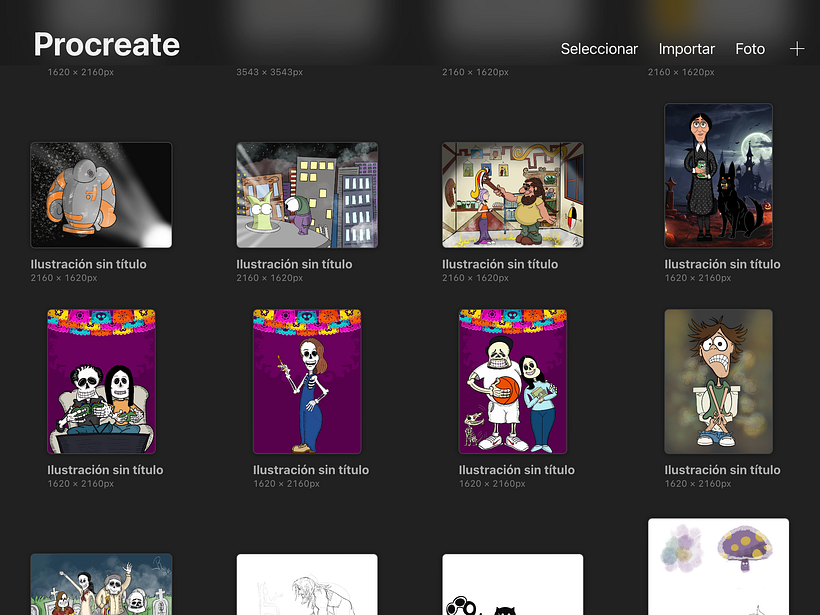
Task: Click the Seleccionar button
Action: (x=598, y=49)
